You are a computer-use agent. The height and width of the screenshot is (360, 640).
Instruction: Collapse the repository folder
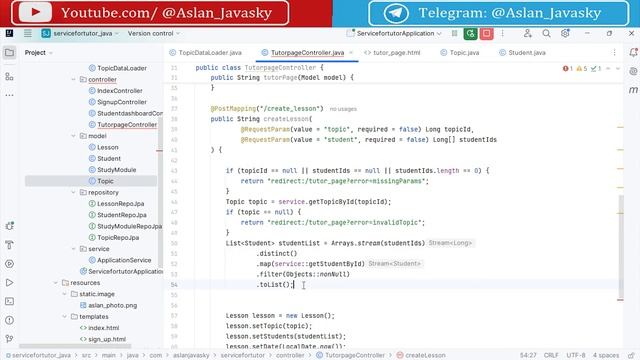[x=73, y=192]
